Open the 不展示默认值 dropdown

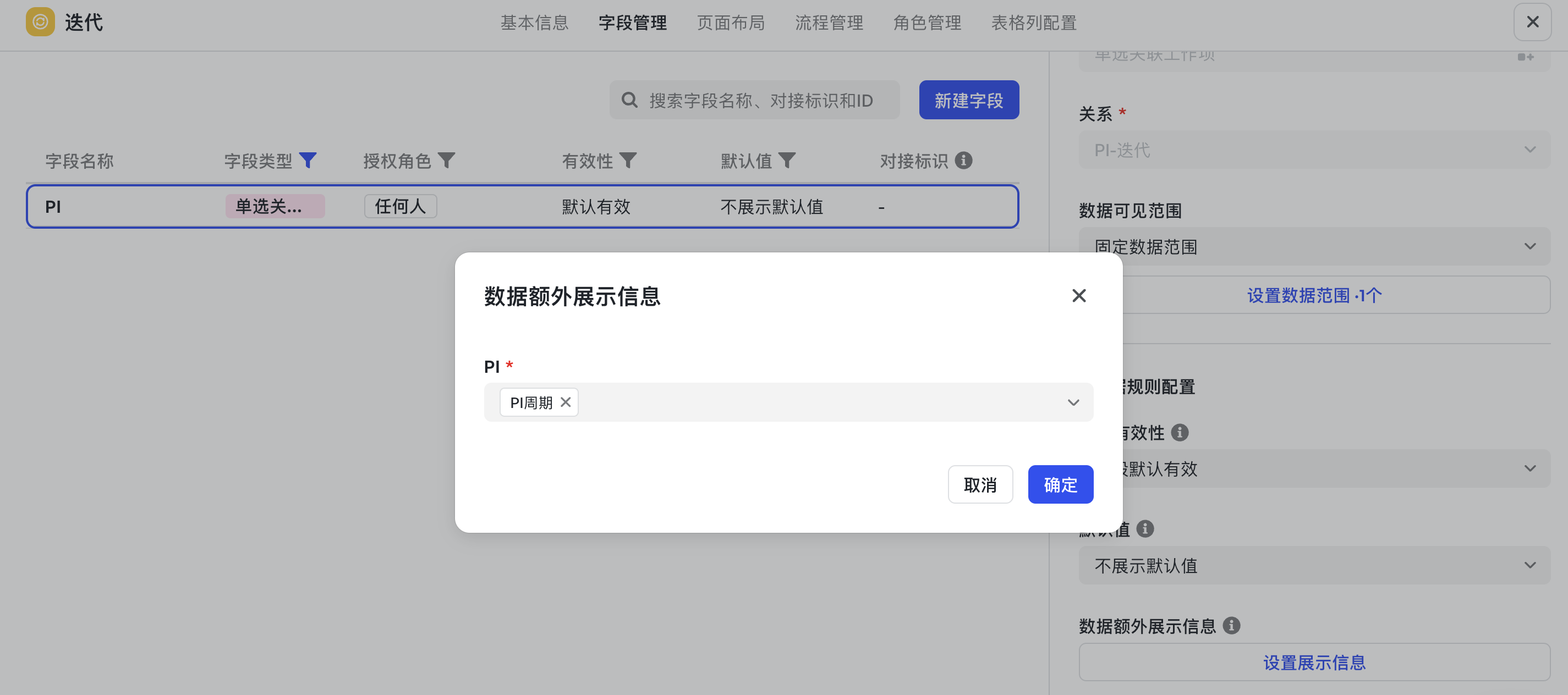click(1314, 565)
